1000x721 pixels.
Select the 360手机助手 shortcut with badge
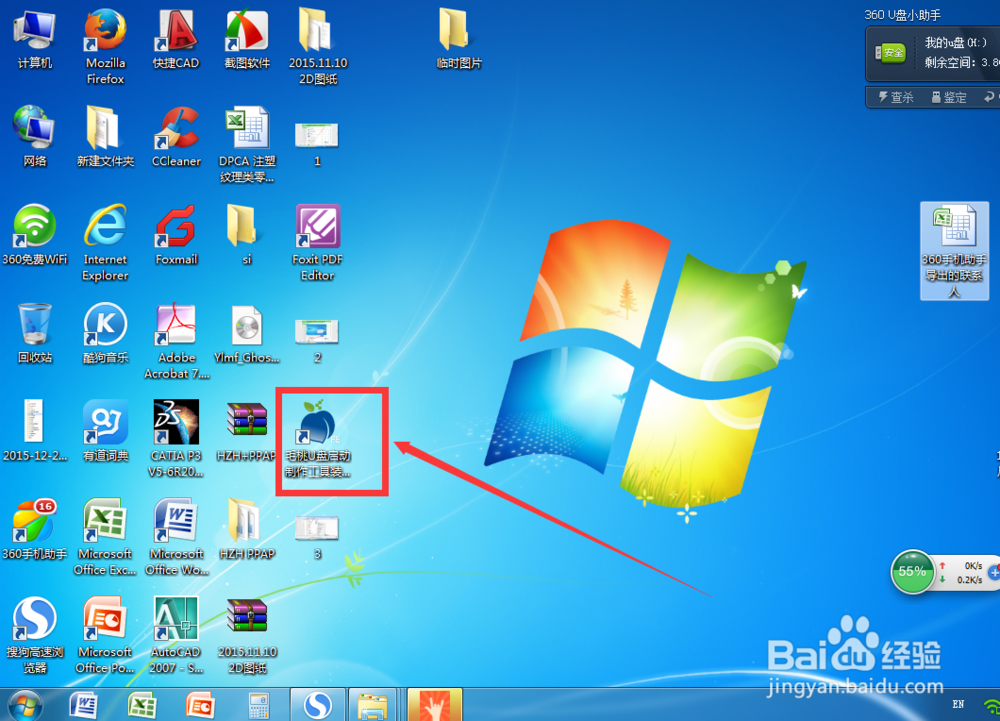pos(34,529)
